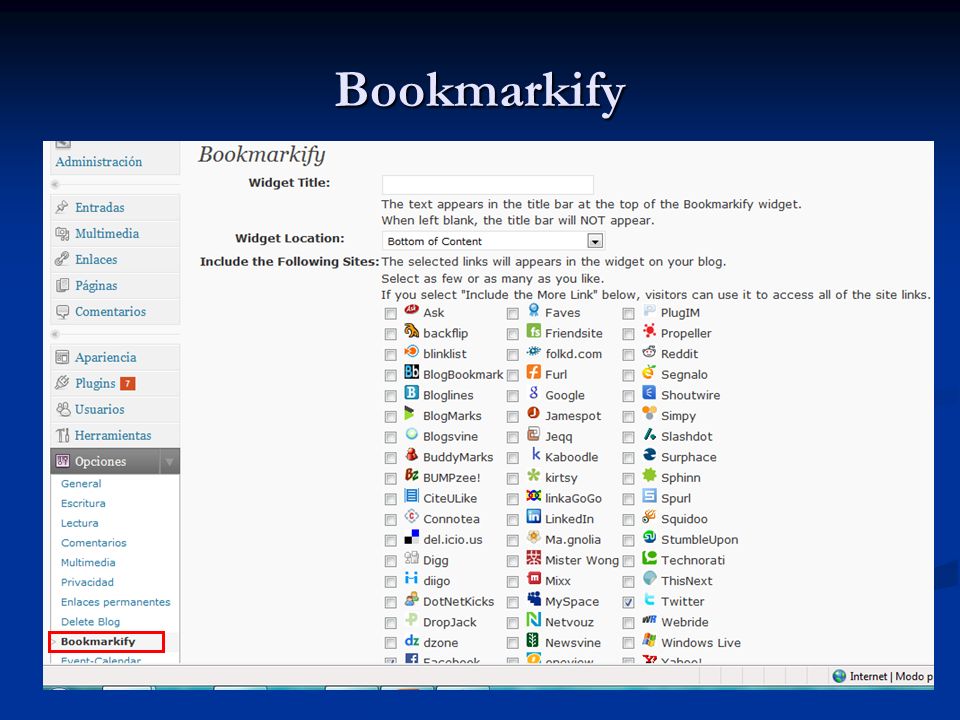Viewport: 960px width, 720px height.
Task: Open Enlaces permanentes options link
Action: point(116,602)
